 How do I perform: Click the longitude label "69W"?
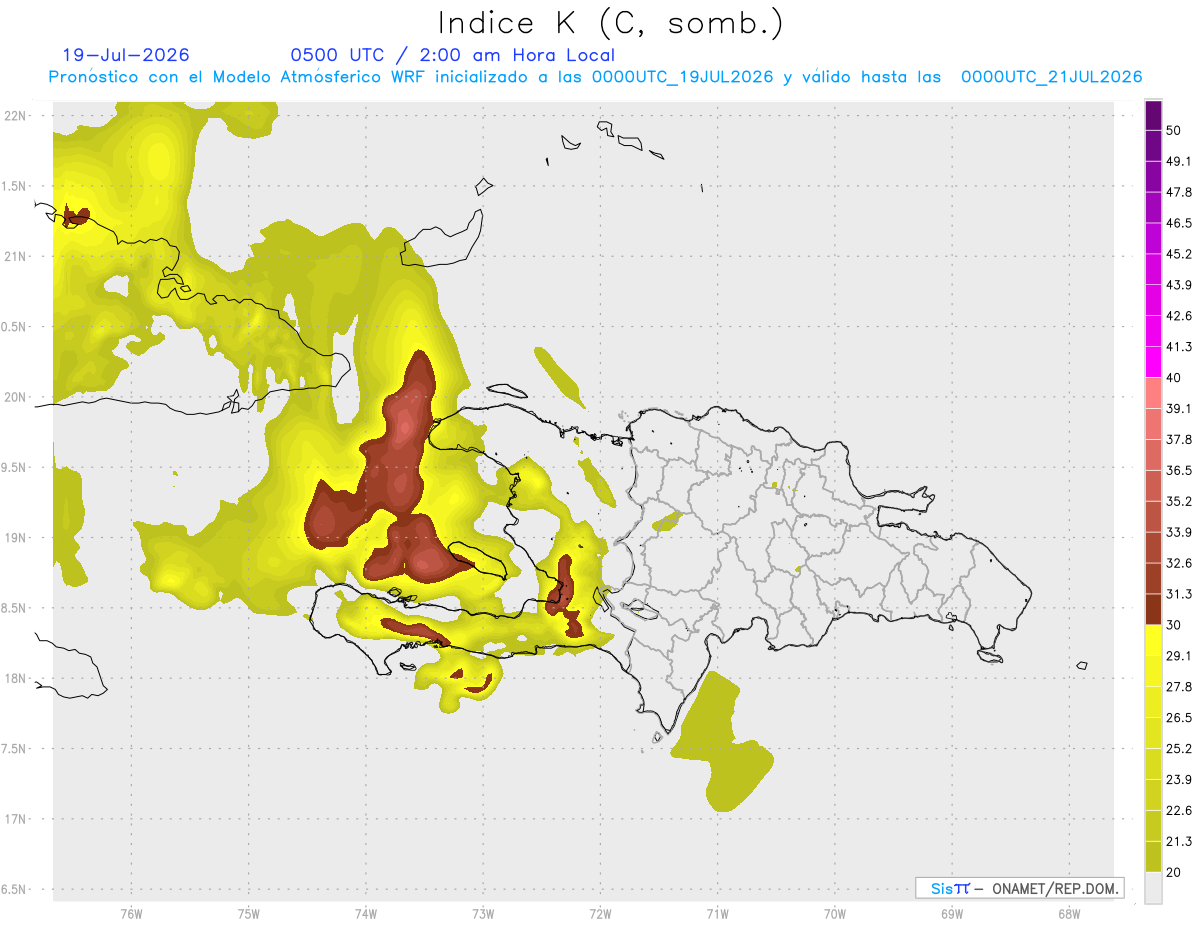click(x=951, y=913)
